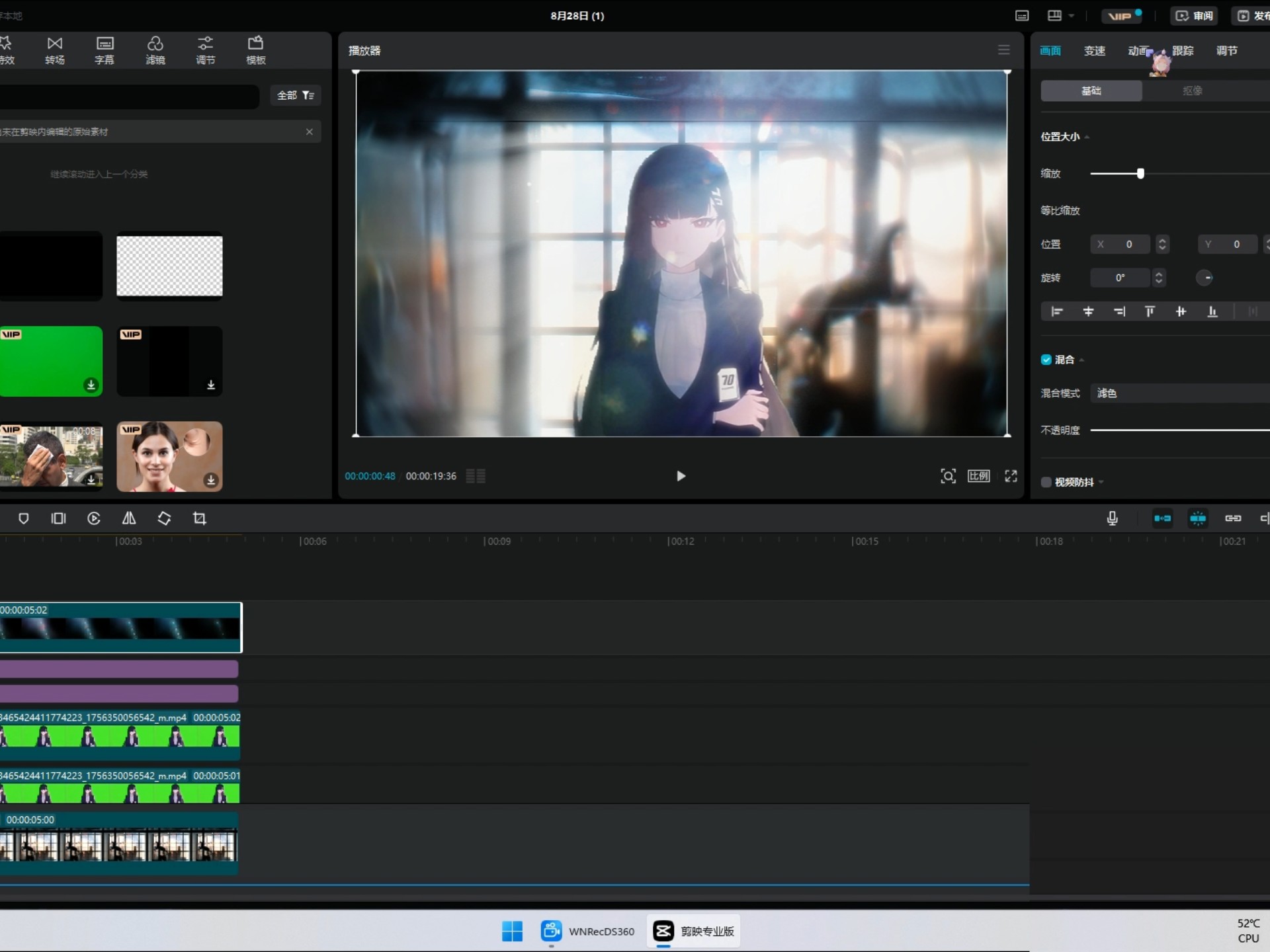This screenshot has width=1270, height=952.
Task: Click the 不透明度 opacity slider track
Action: point(1180,430)
